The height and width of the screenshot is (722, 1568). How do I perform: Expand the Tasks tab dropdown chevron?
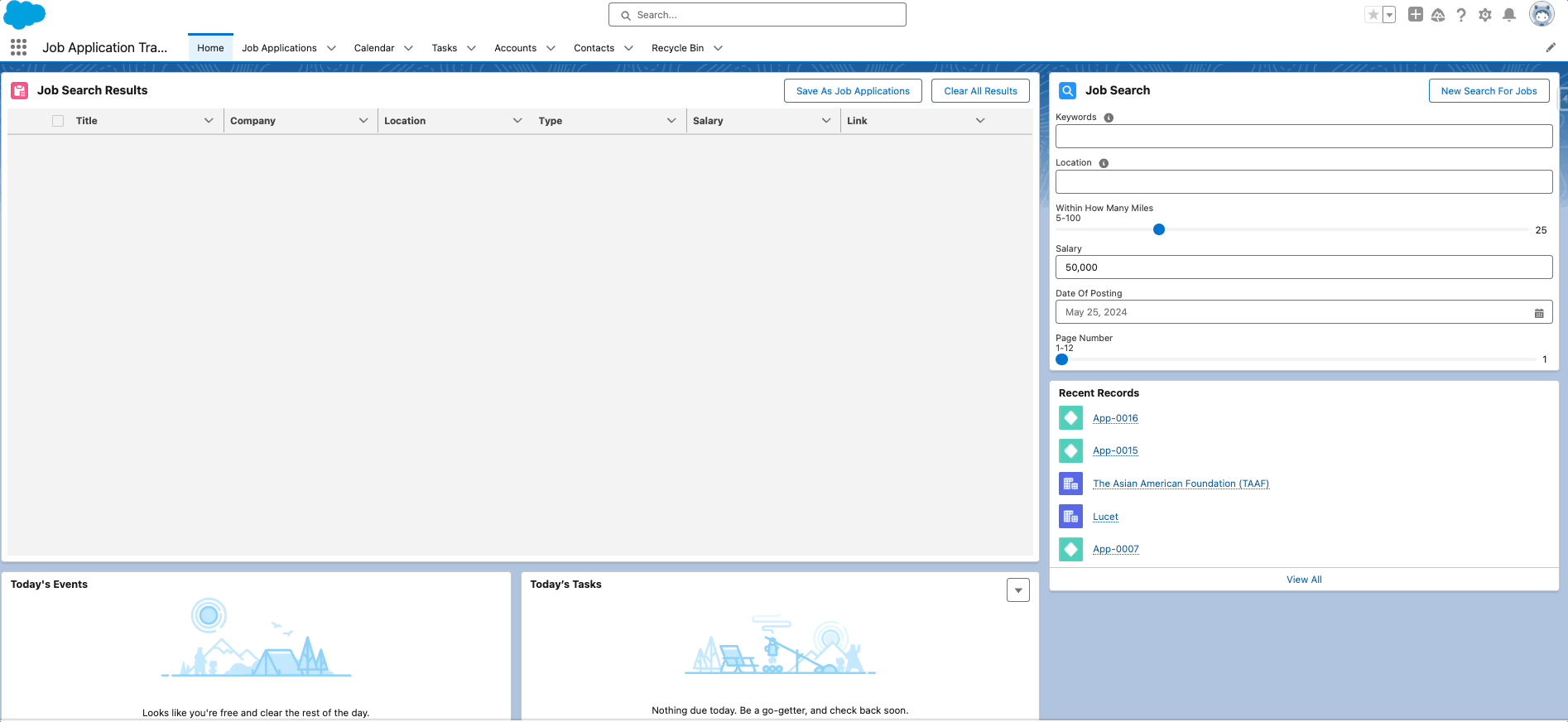pyautogui.click(x=471, y=48)
